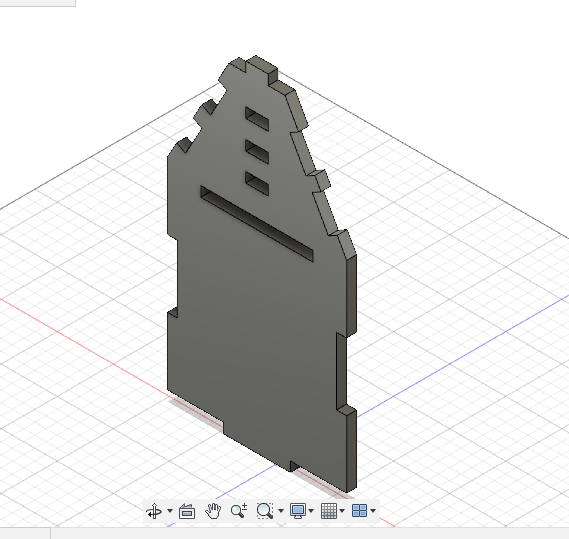Viewport: 569px width, 539px height.
Task: Expand the Viewports dropdown arrow
Action: (x=373, y=511)
